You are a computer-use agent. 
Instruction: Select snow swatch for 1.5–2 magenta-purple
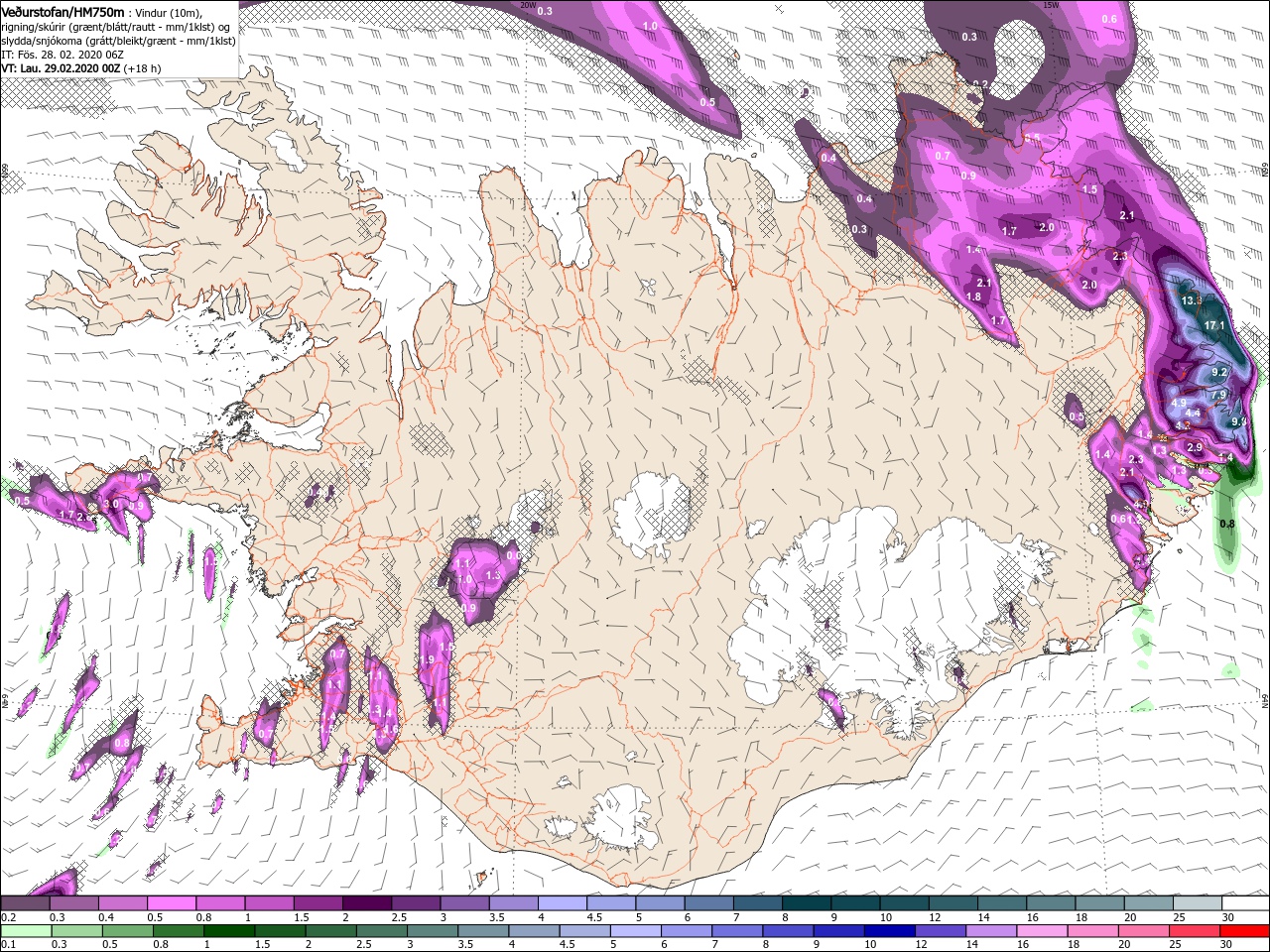[x=317, y=904]
